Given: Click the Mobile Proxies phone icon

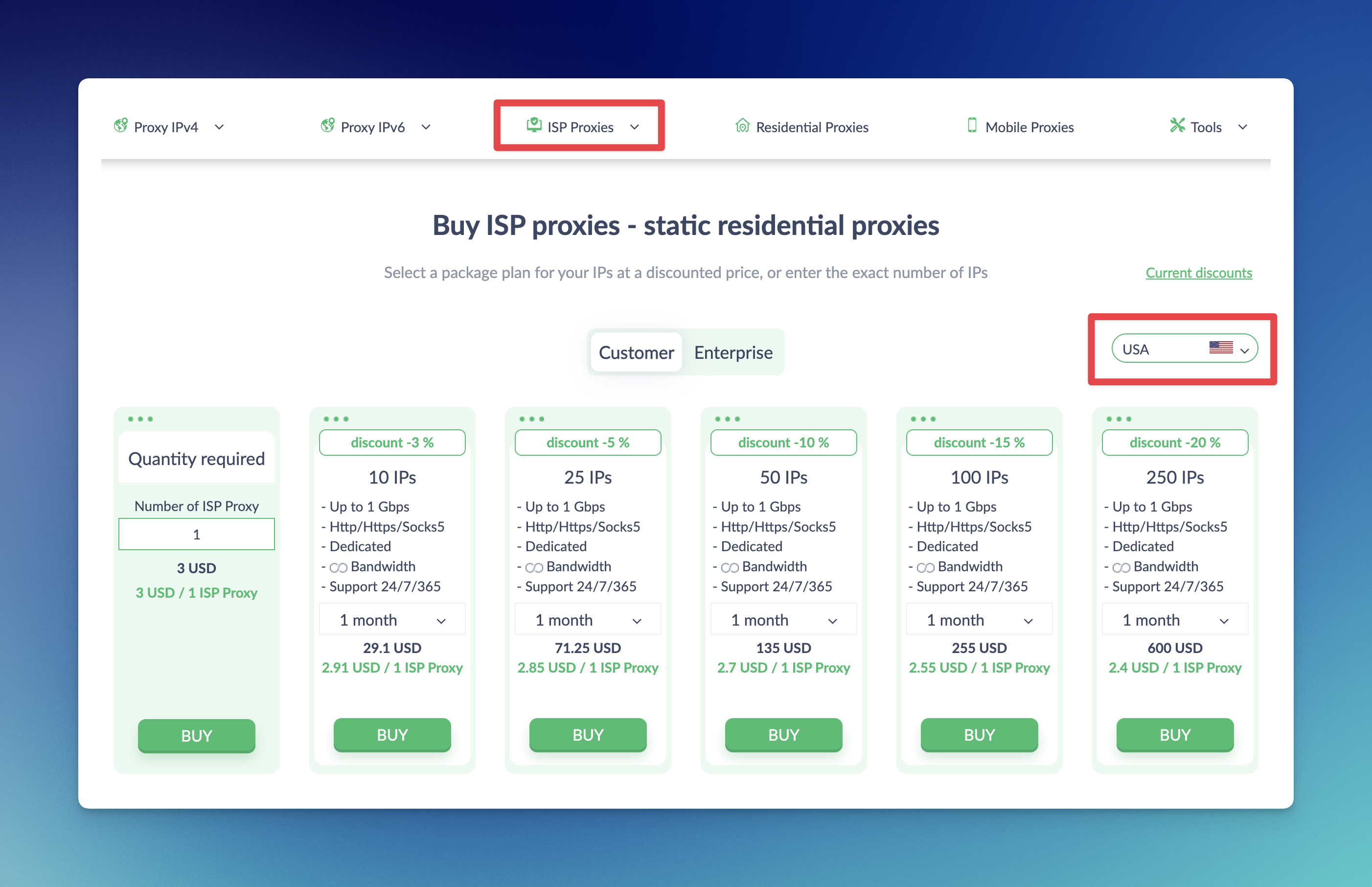Looking at the screenshot, I should pyautogui.click(x=972, y=126).
